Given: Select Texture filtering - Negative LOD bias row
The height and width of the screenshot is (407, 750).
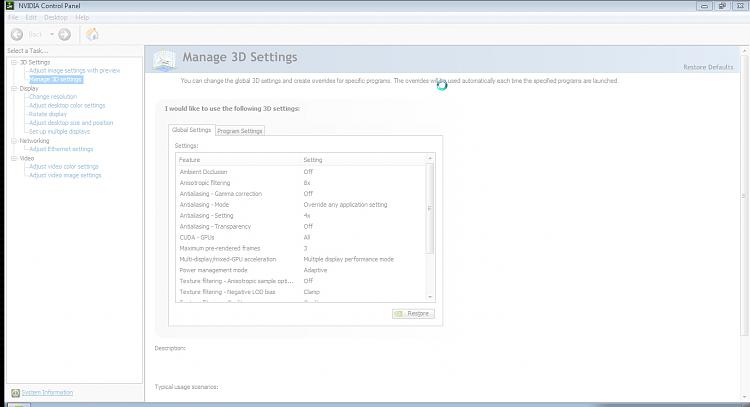Looking at the screenshot, I should [x=300, y=292].
